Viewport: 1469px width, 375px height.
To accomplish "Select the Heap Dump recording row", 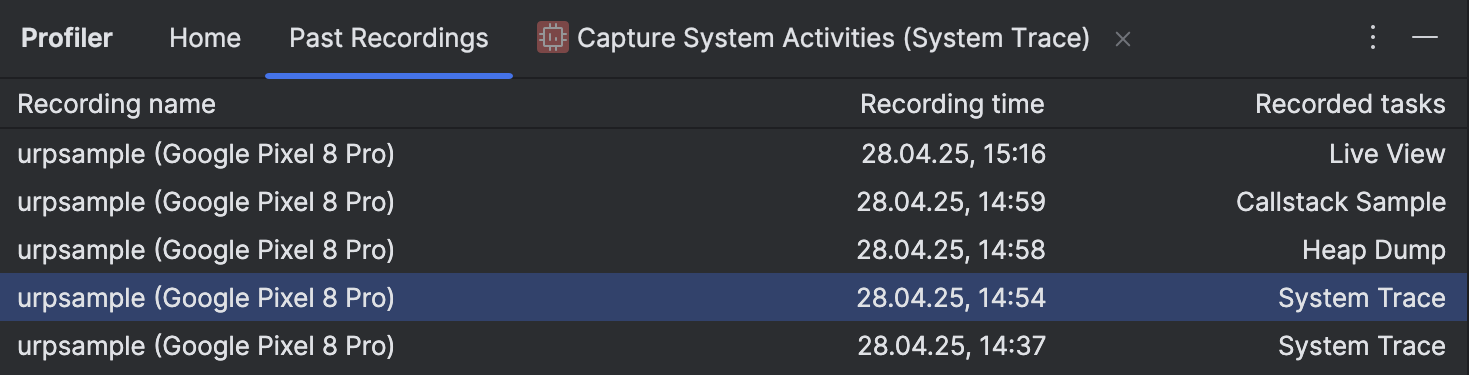I will coord(734,249).
